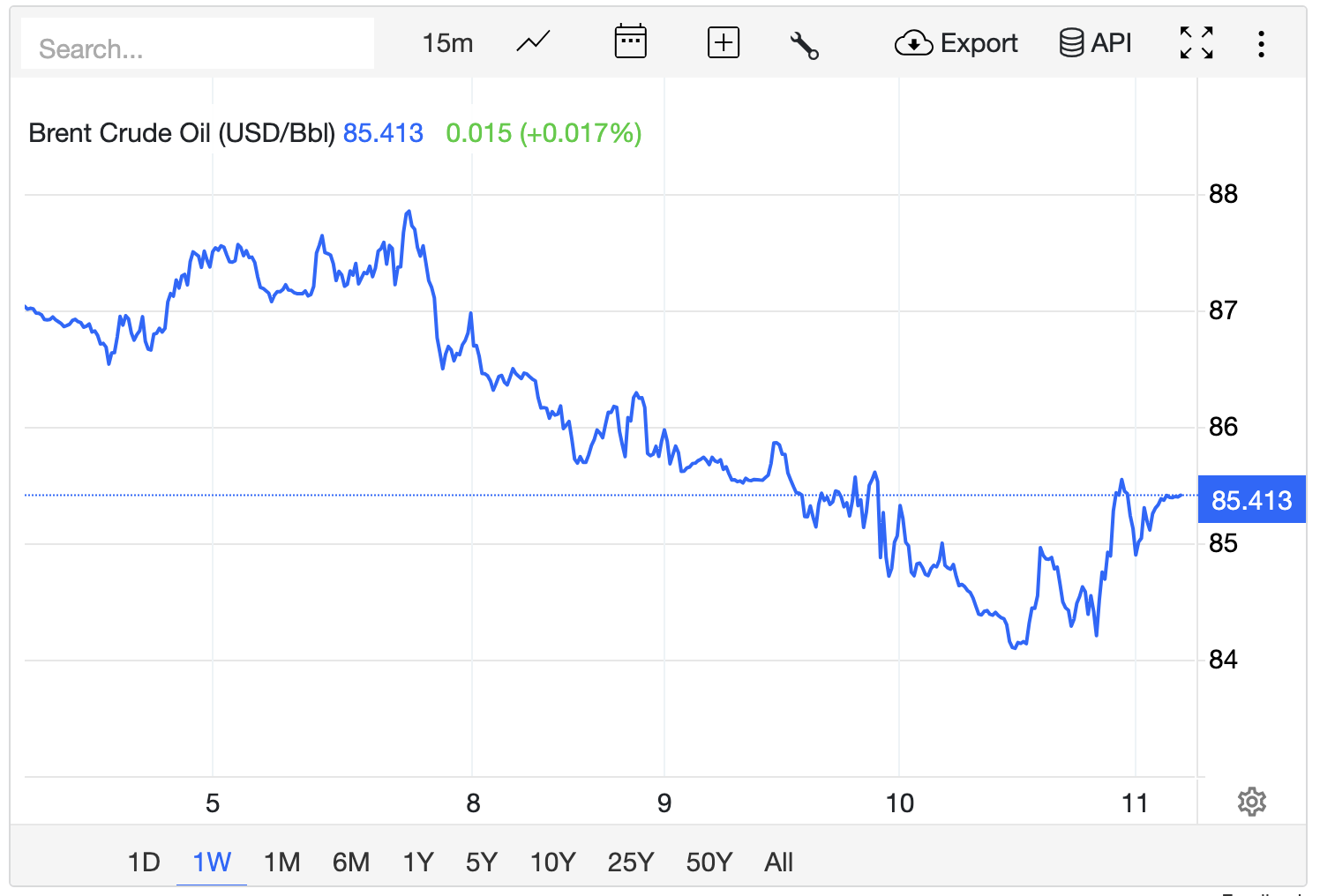The width and height of the screenshot is (1320, 896).
Task: Click the 85.413 current price axis tag
Action: pos(1251,500)
